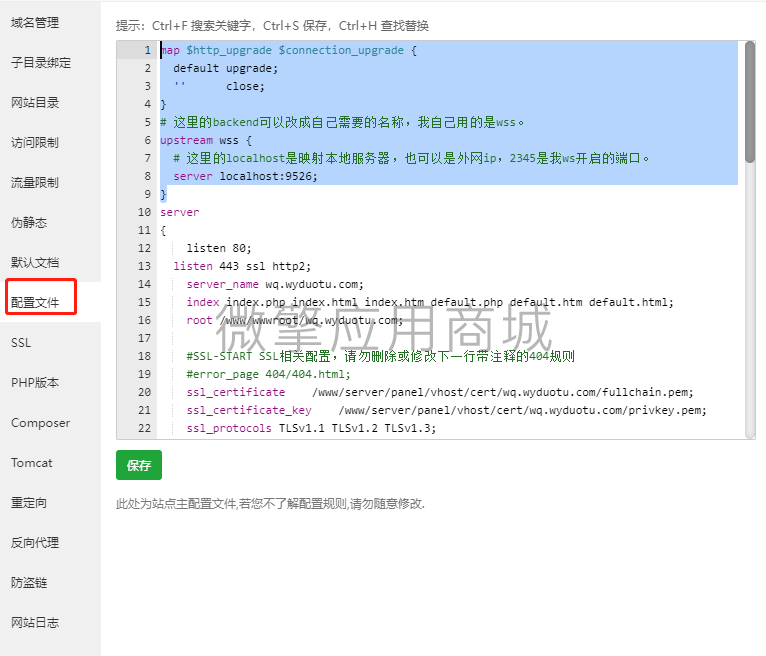Open the 访问限制 tab
This screenshot has height=656, width=766.
tap(35, 143)
